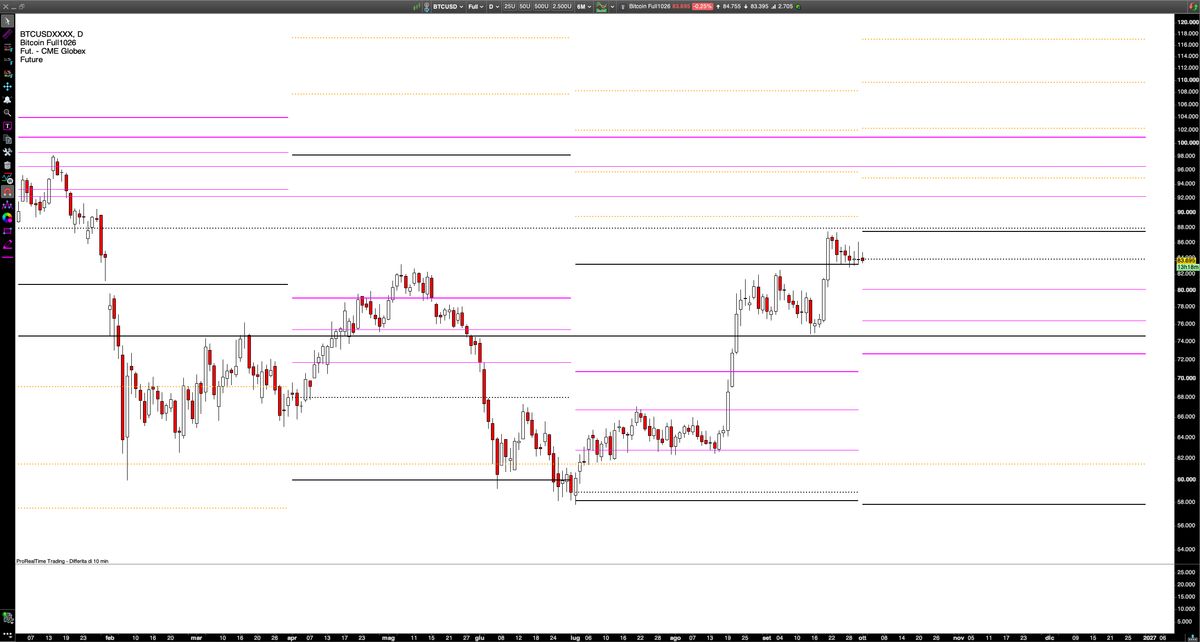Screen dimensions: 1200x642
Task: Click the -0.25% change badge
Action: 702,6
